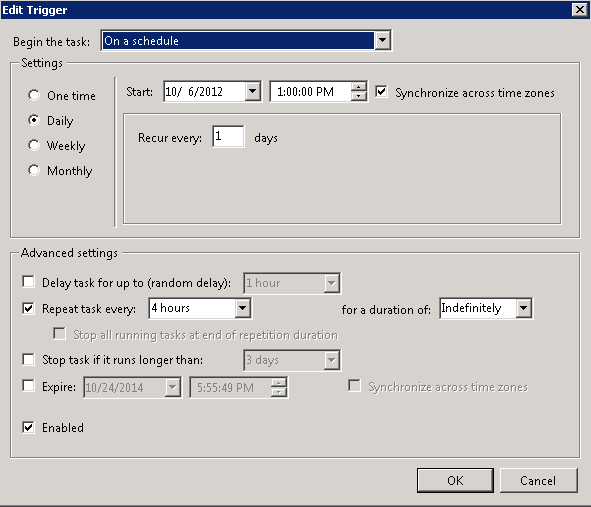
Task: Click the OK button
Action: click(x=455, y=480)
